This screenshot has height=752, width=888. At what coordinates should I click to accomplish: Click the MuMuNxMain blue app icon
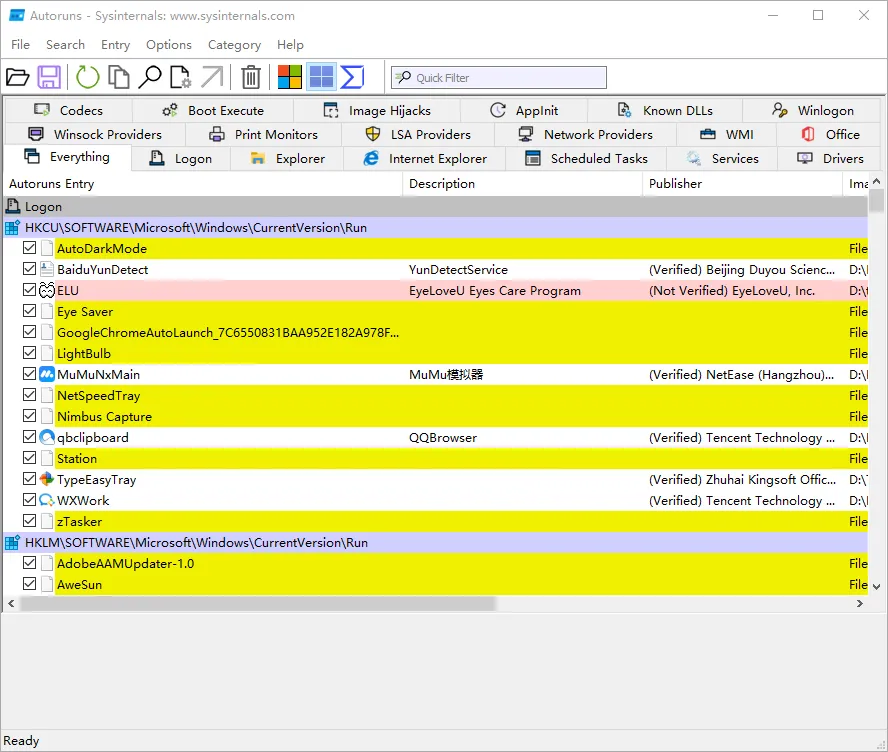pos(47,374)
